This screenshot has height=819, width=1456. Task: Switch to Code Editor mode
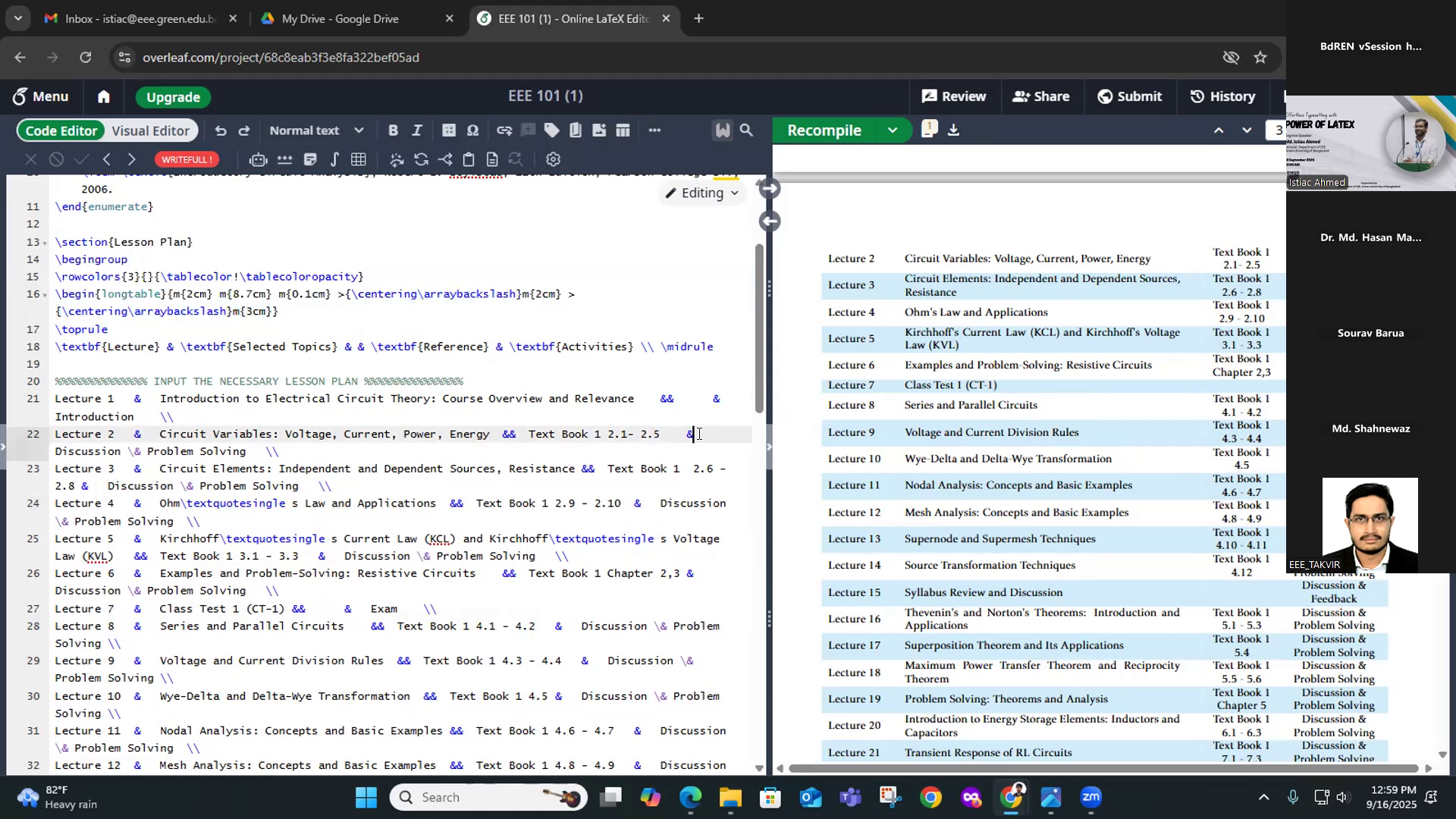coord(61,130)
